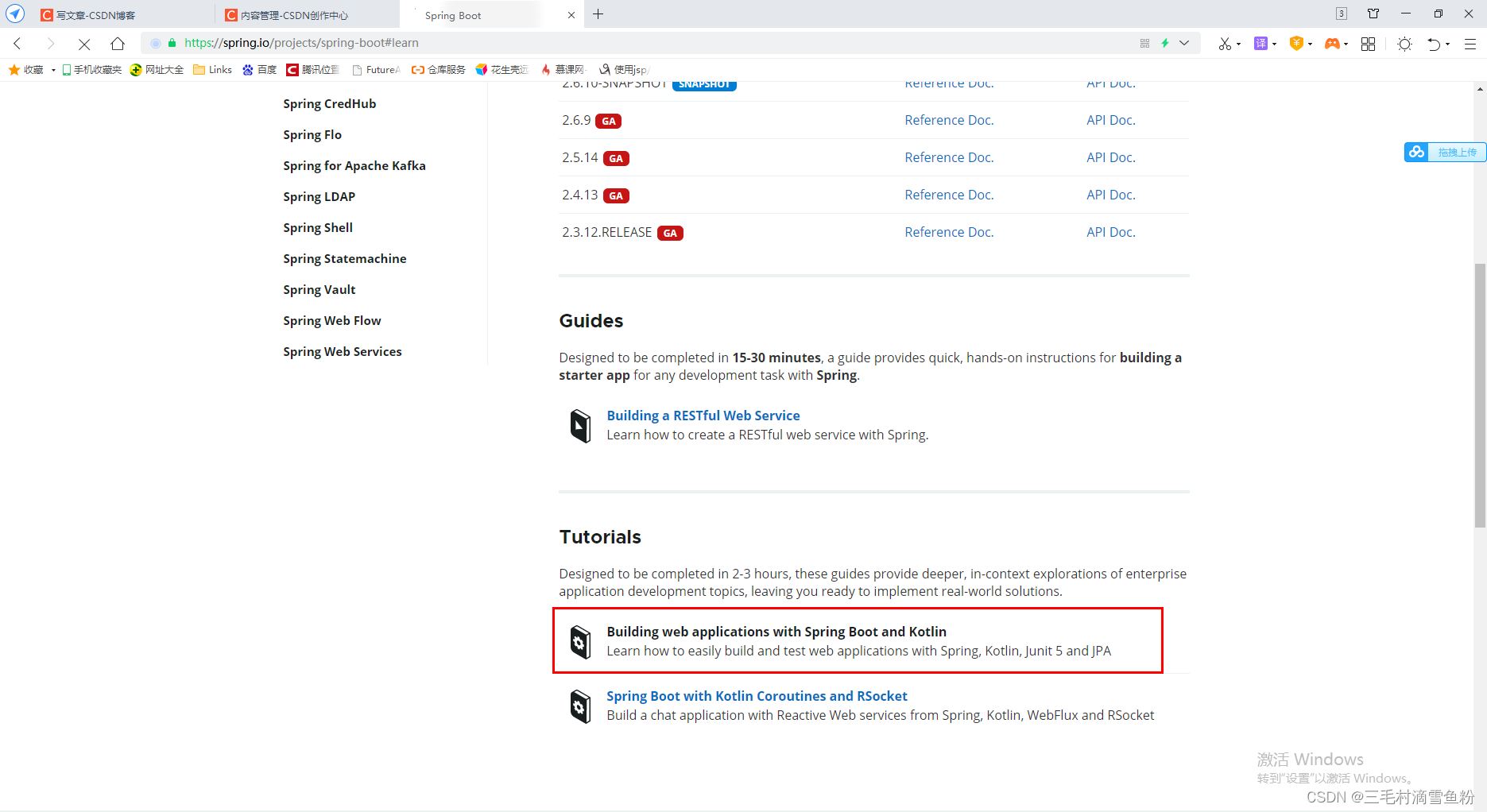The width and height of the screenshot is (1487, 812).
Task: Expand the shield extension dropdown arrow
Action: (x=1310, y=44)
